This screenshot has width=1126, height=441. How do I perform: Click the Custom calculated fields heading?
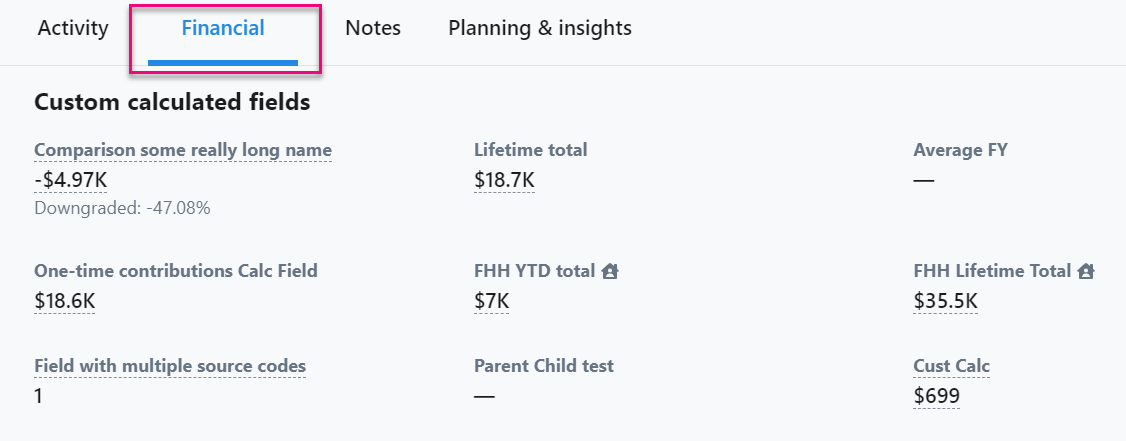[x=172, y=103]
